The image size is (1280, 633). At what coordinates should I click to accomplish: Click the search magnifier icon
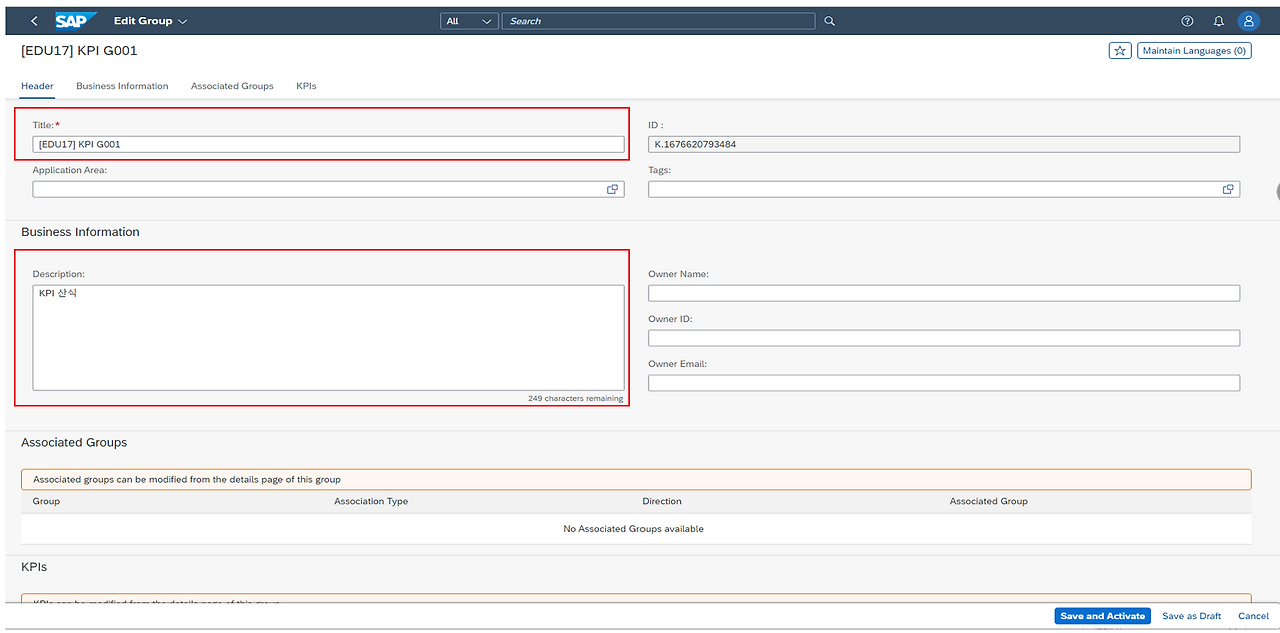[829, 20]
